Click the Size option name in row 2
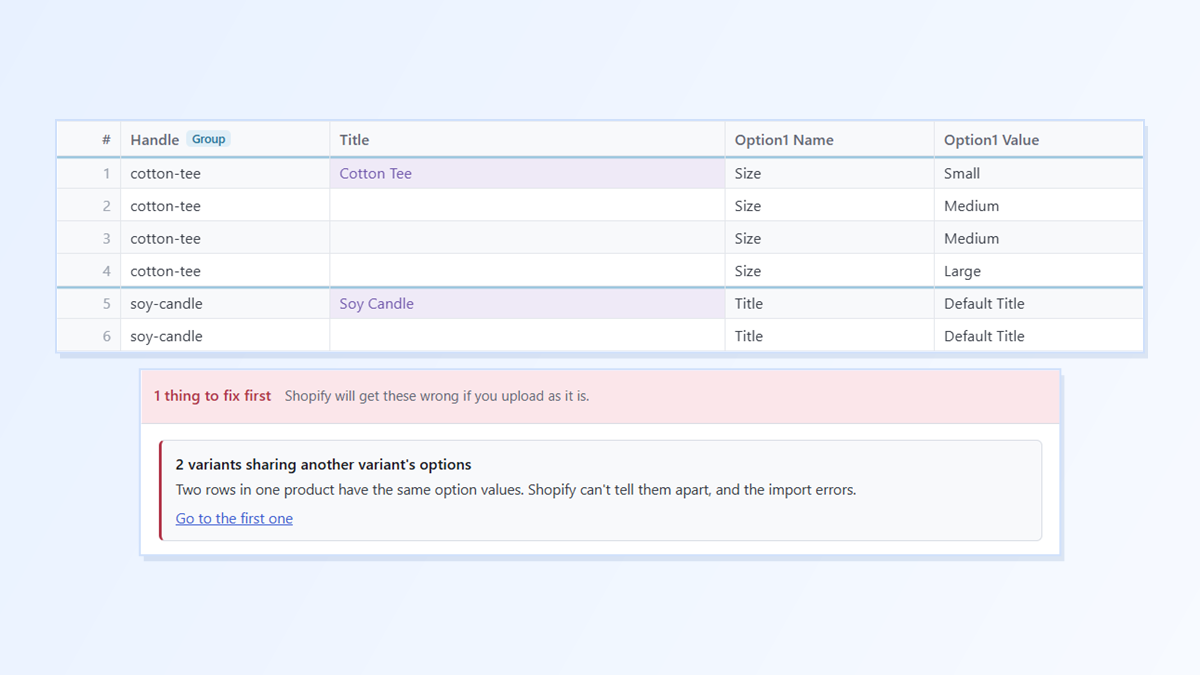The image size is (1200, 675). pyautogui.click(x=829, y=206)
